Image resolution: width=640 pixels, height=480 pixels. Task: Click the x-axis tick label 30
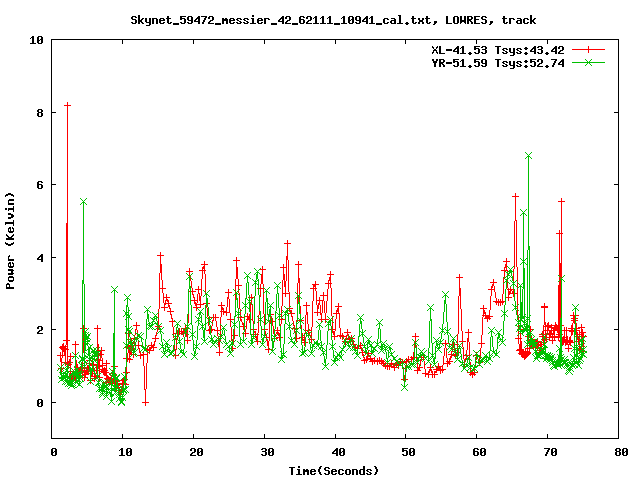coord(267,452)
